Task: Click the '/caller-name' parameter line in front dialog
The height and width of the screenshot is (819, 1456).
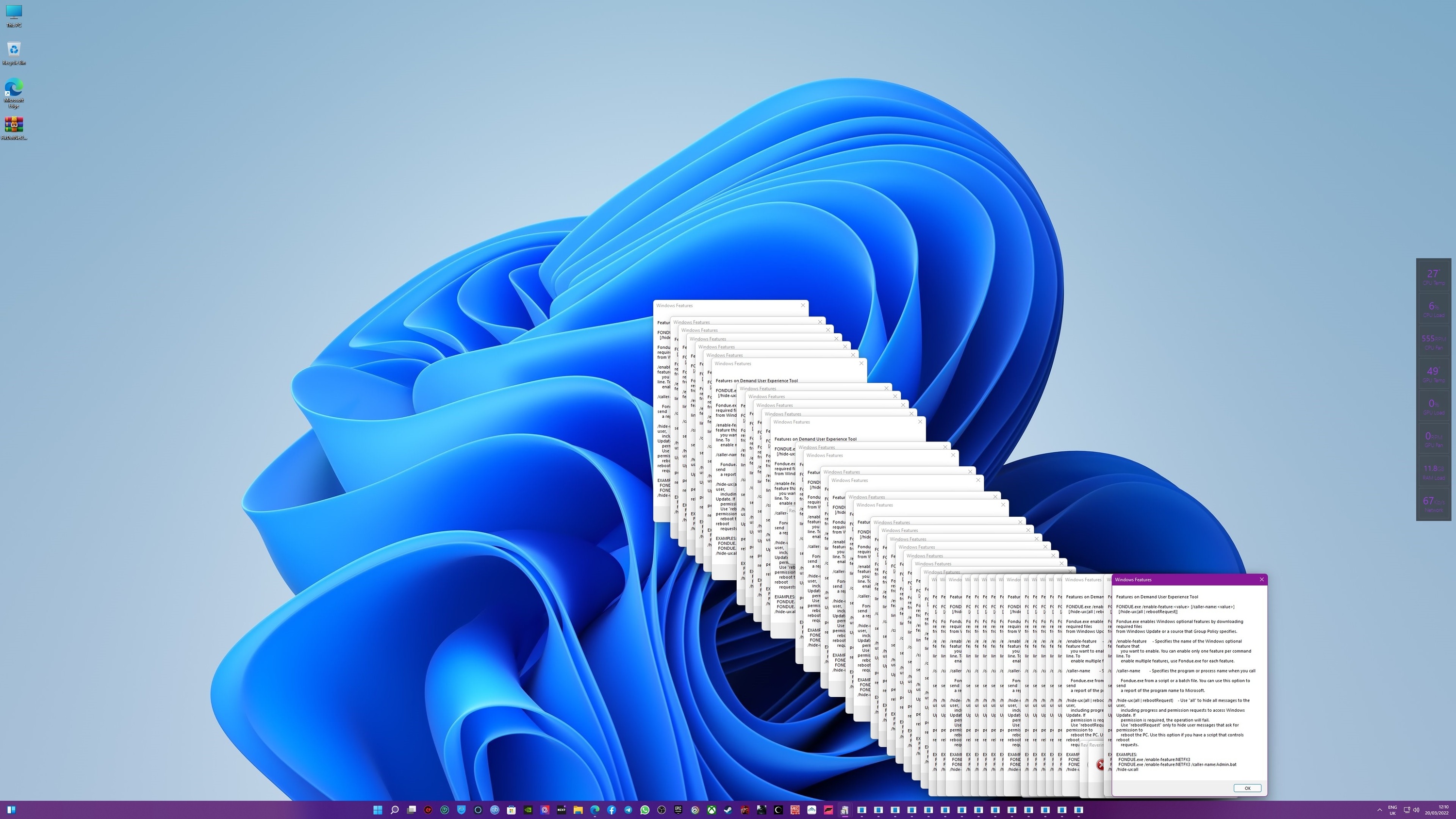Action: 1185,671
